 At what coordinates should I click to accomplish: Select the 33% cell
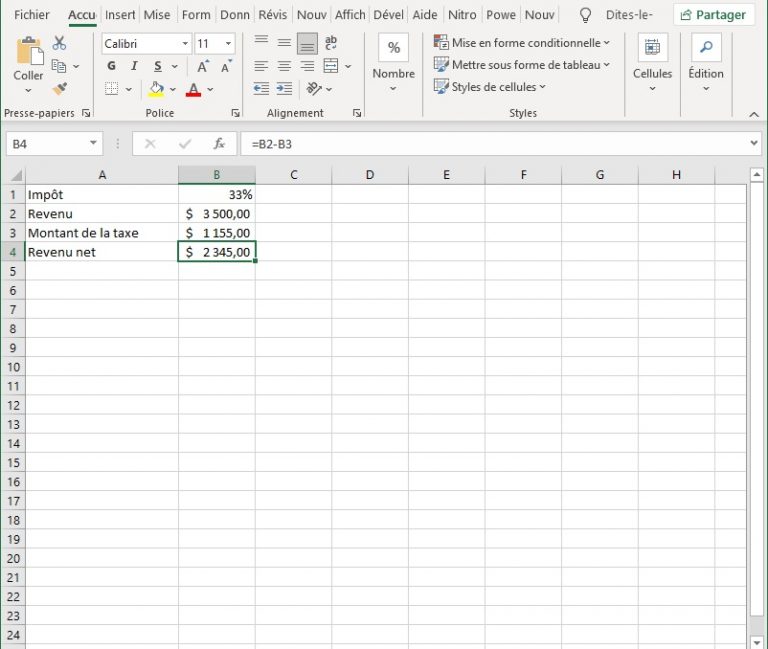[216, 195]
